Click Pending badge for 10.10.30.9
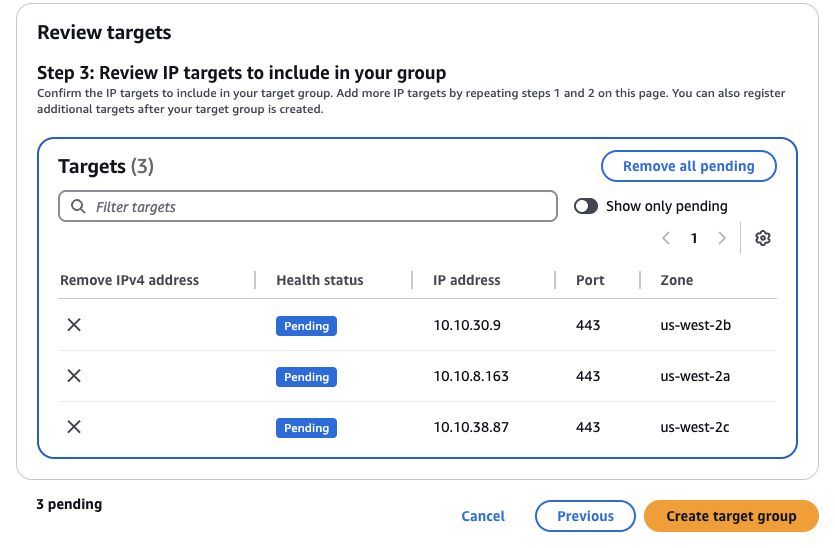 (x=306, y=326)
